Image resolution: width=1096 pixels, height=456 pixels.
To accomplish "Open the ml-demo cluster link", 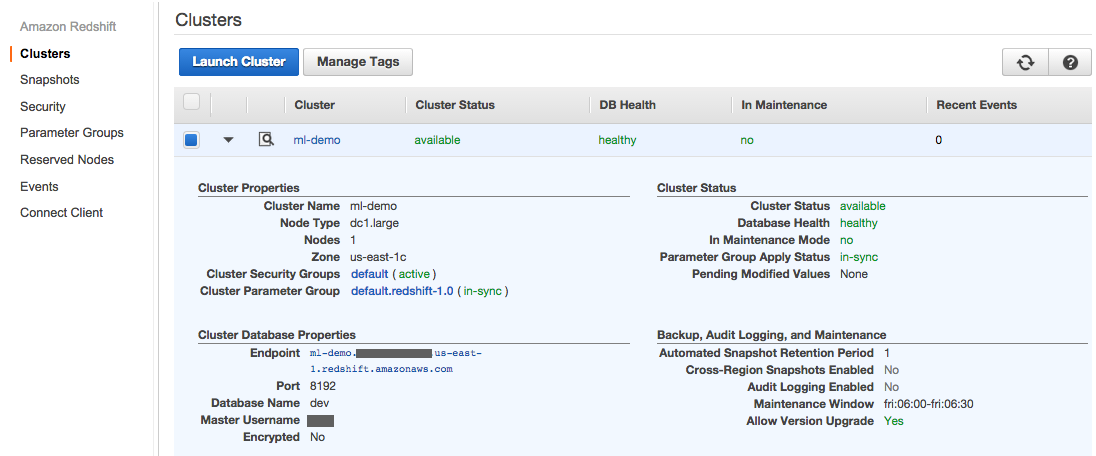I will tap(317, 140).
